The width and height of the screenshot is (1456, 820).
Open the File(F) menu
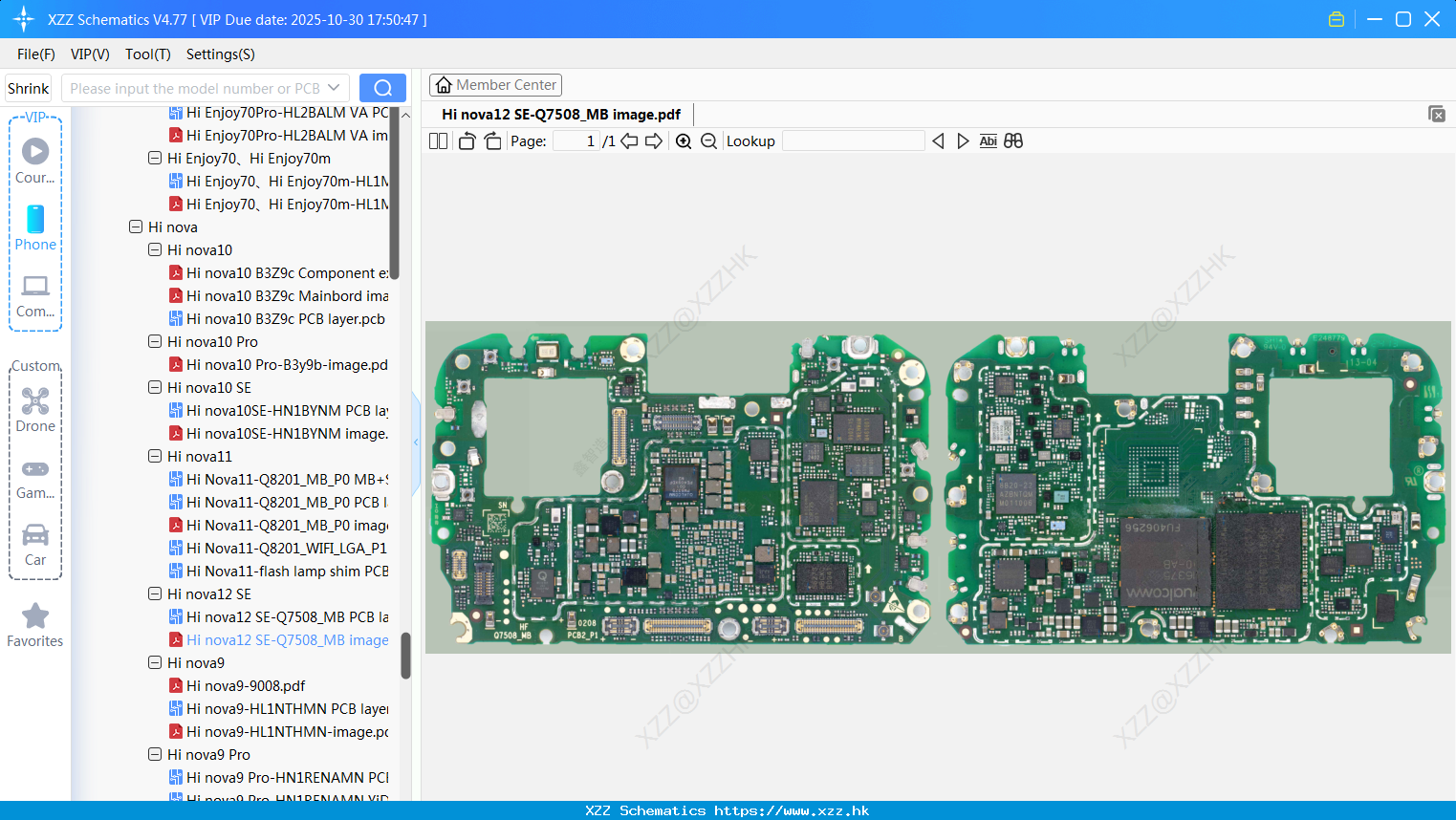click(36, 54)
